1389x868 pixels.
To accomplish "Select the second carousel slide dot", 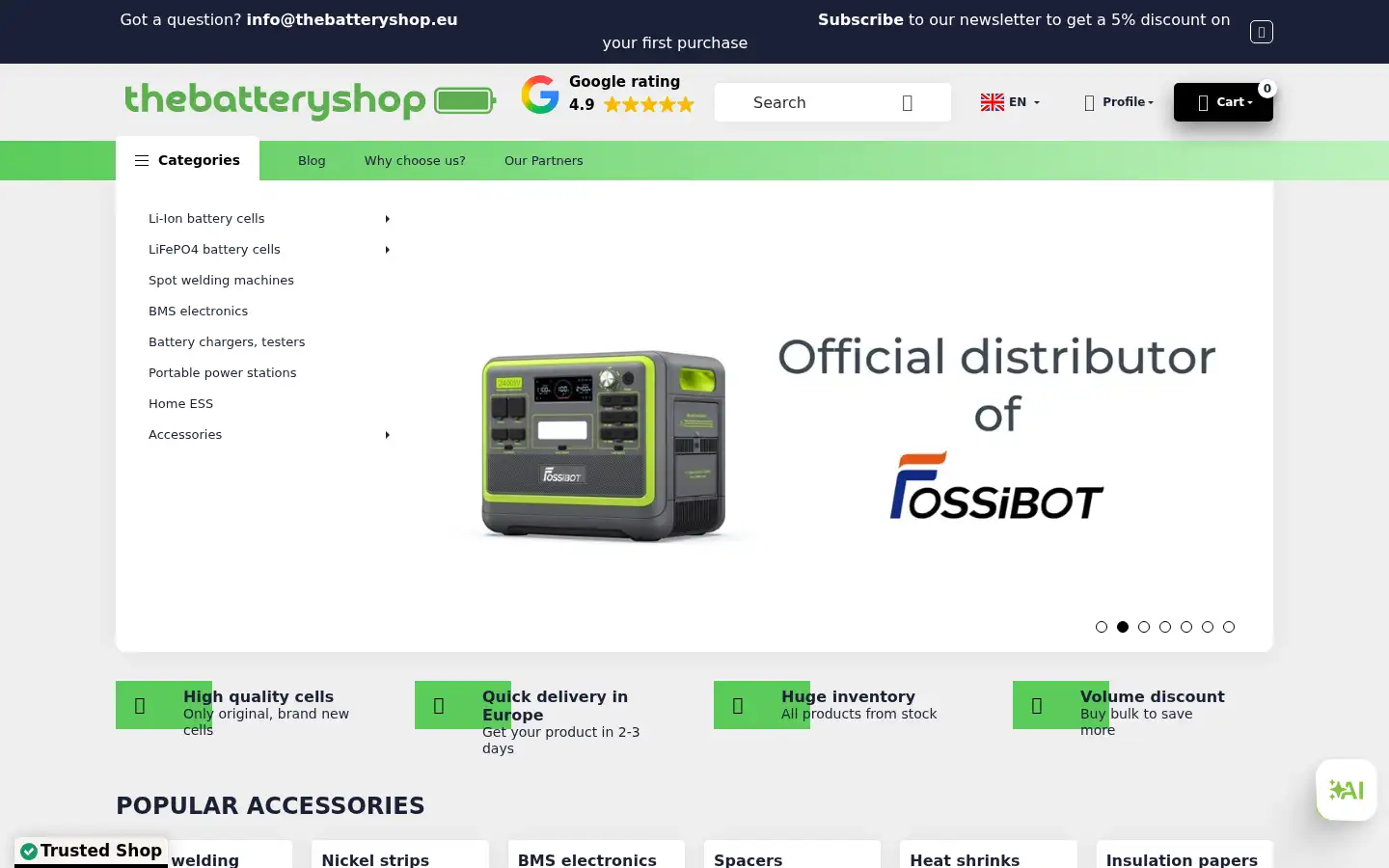I will click(x=1123, y=627).
